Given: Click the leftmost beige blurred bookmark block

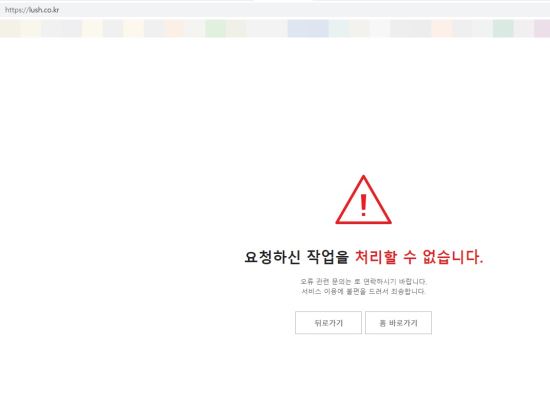Looking at the screenshot, I should (x=10, y=28).
